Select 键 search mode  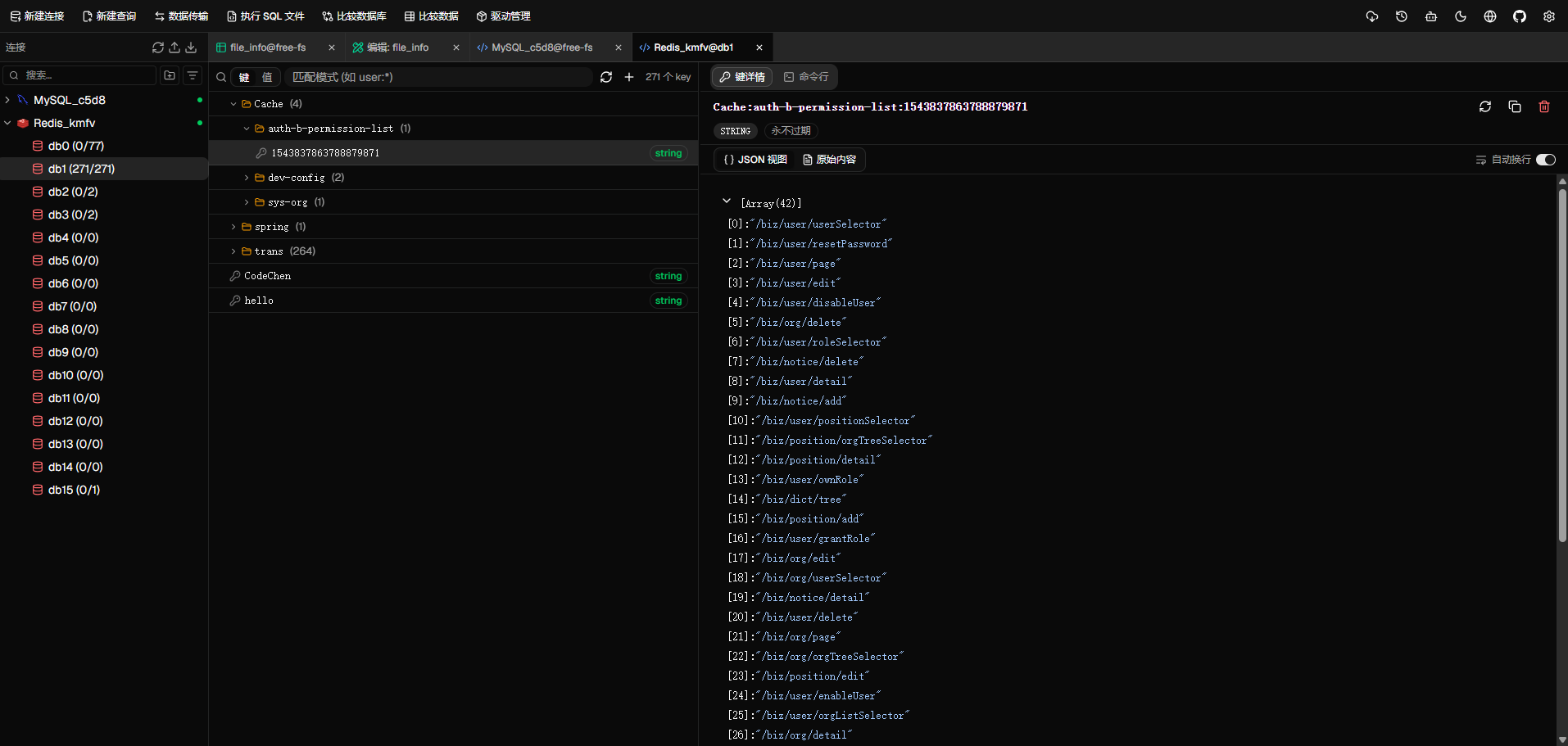[244, 77]
